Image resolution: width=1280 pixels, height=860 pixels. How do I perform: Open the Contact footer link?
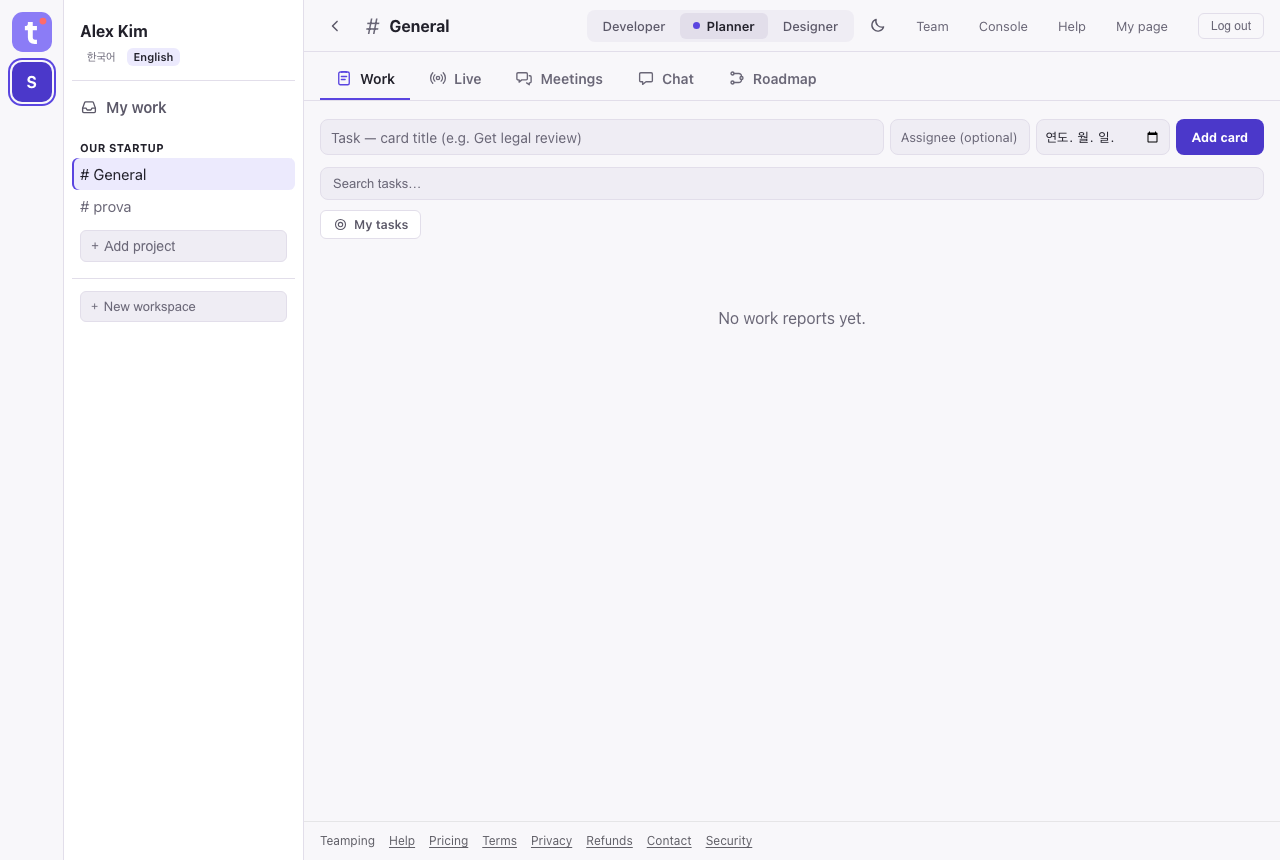point(669,841)
